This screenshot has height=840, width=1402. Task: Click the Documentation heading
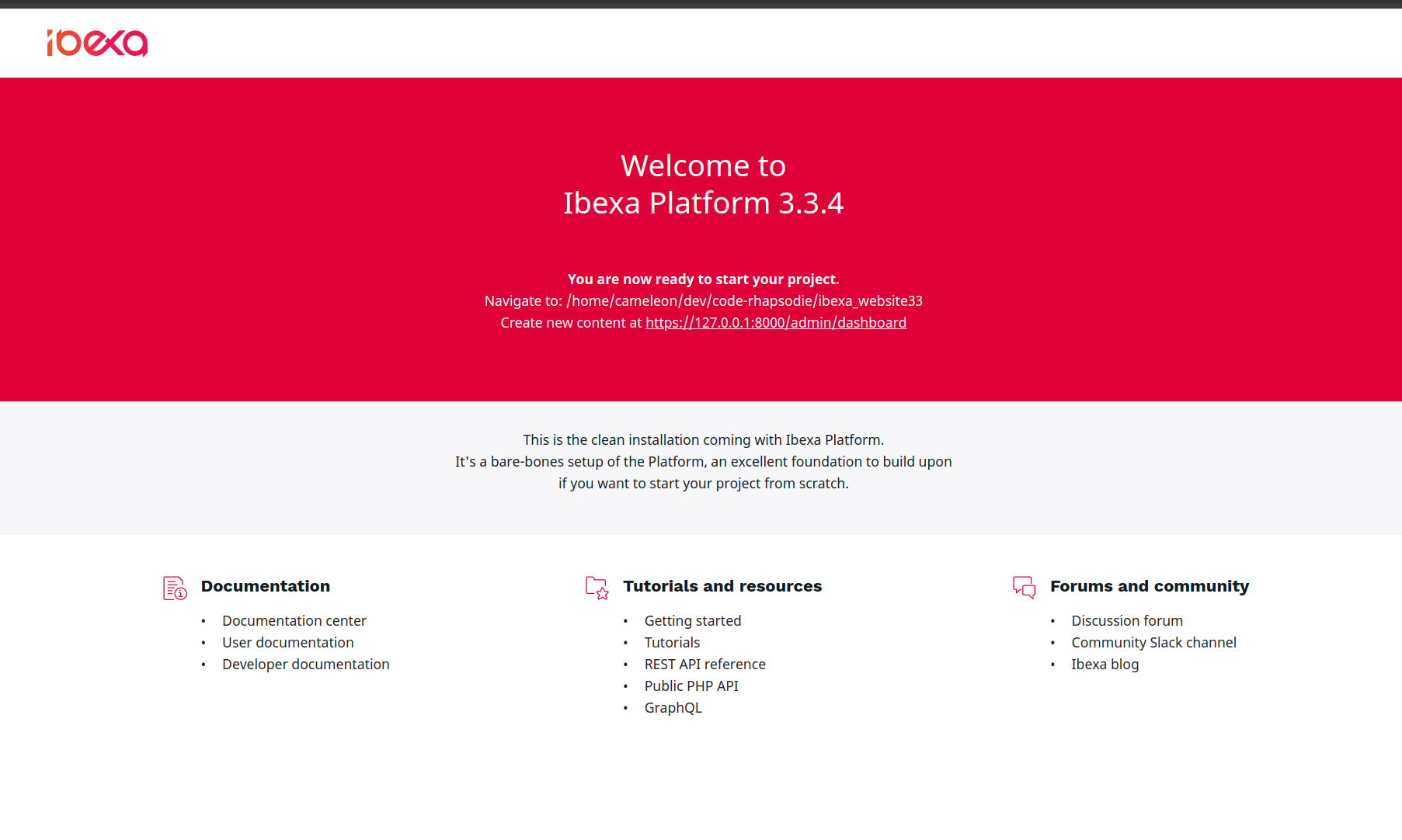[x=265, y=586]
